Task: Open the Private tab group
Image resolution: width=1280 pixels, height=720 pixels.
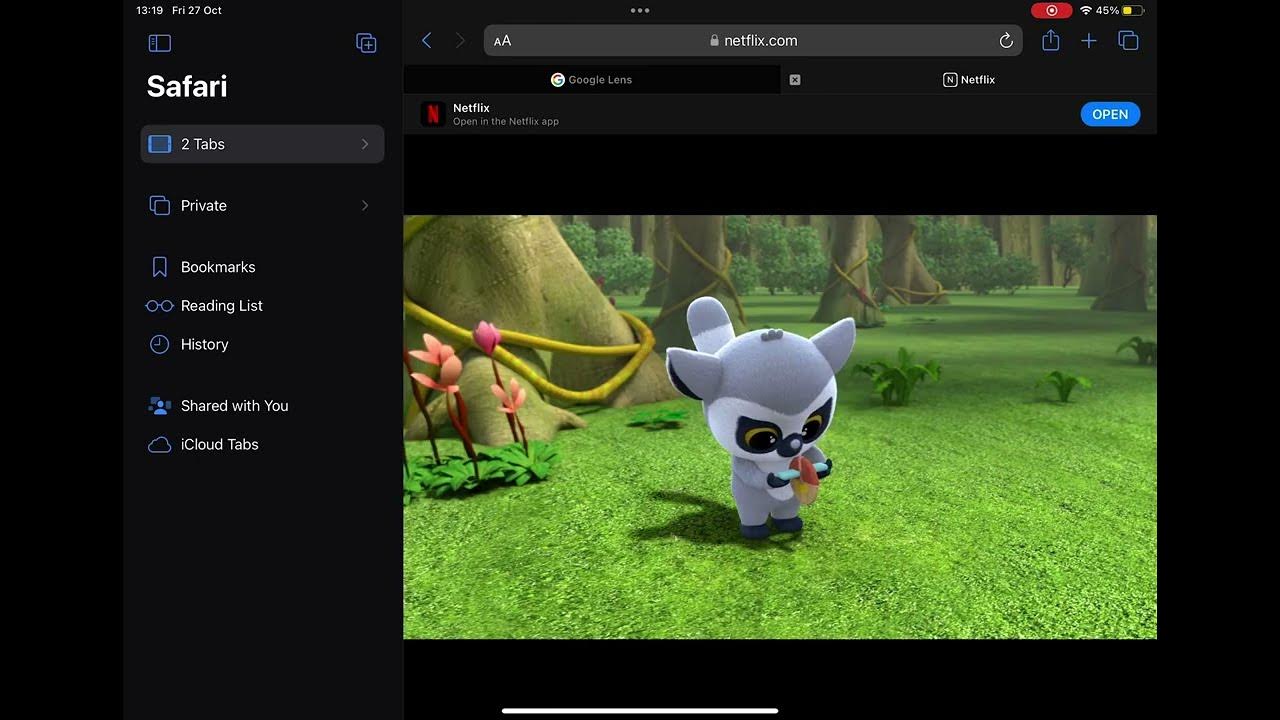Action: 262,205
